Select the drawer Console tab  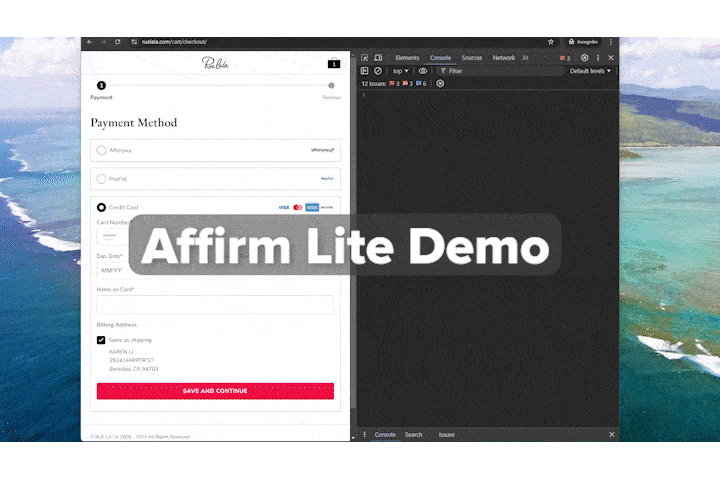tap(385, 435)
